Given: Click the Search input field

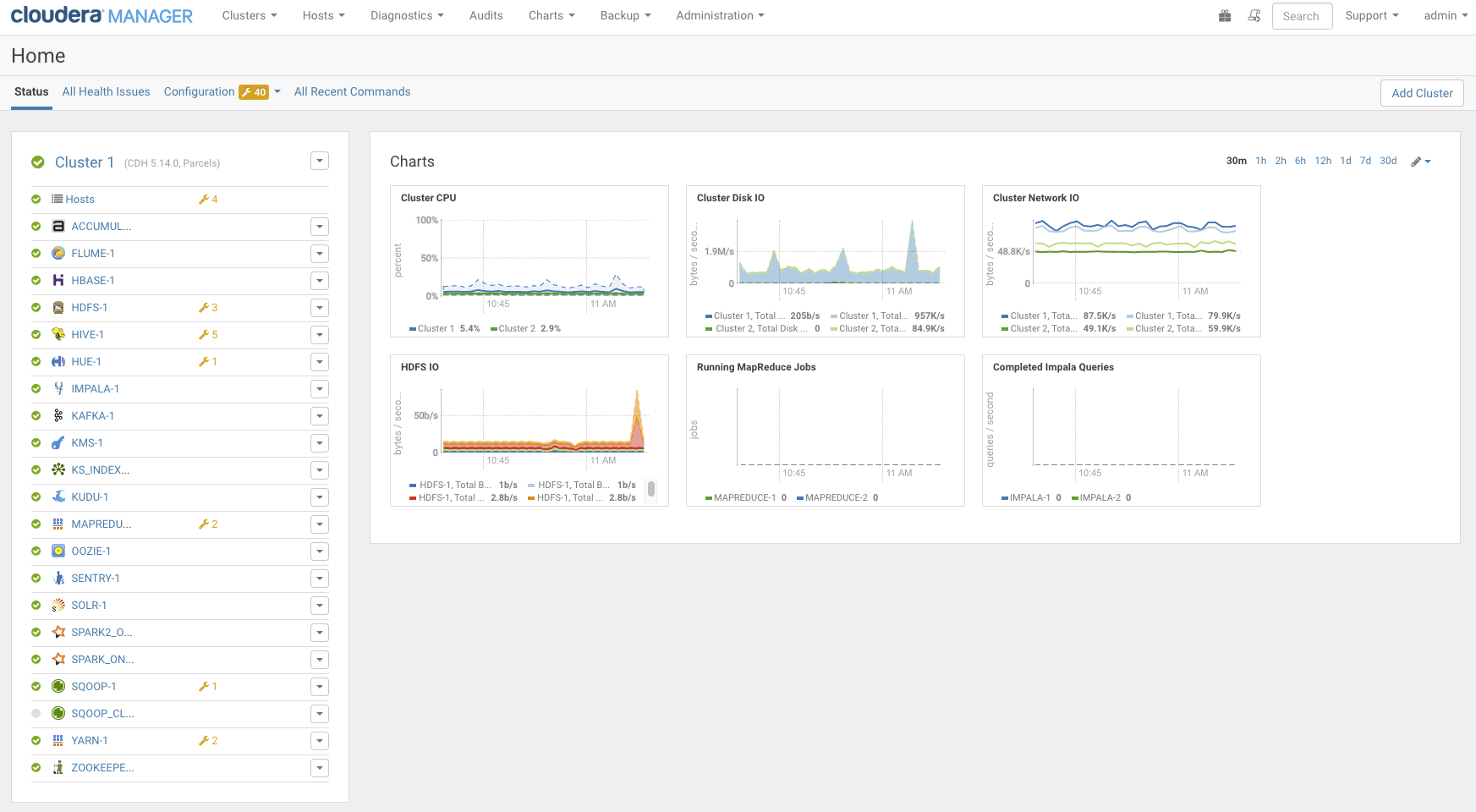Looking at the screenshot, I should 1301,16.
